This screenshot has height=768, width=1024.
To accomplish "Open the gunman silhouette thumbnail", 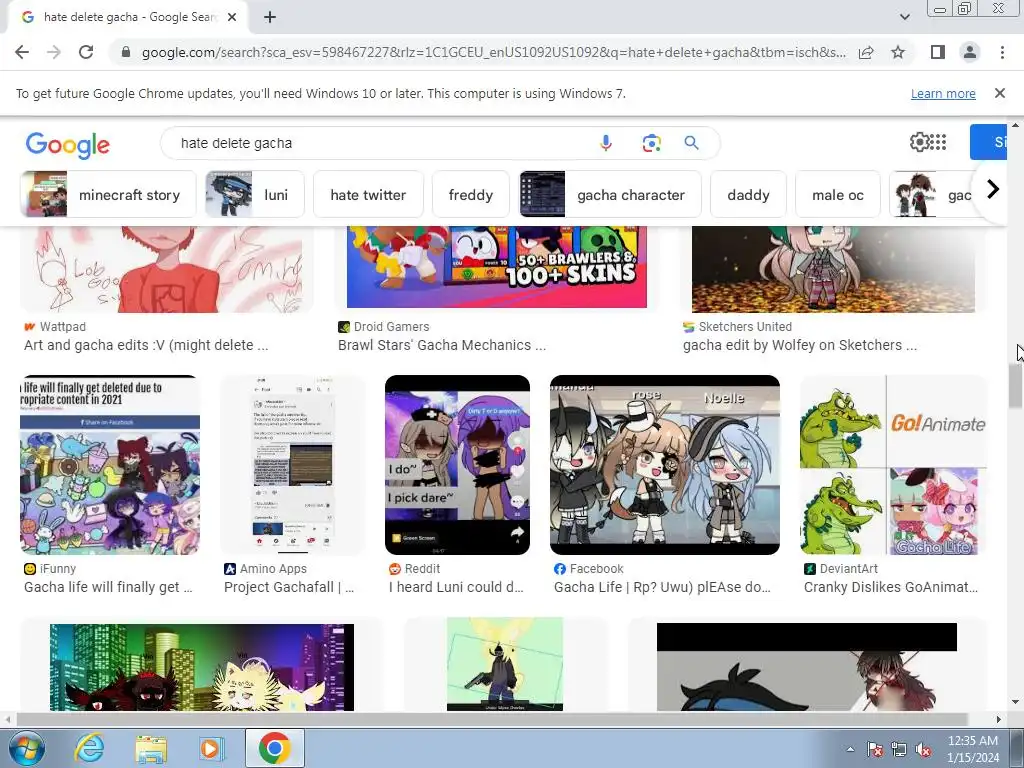I will pos(505,664).
